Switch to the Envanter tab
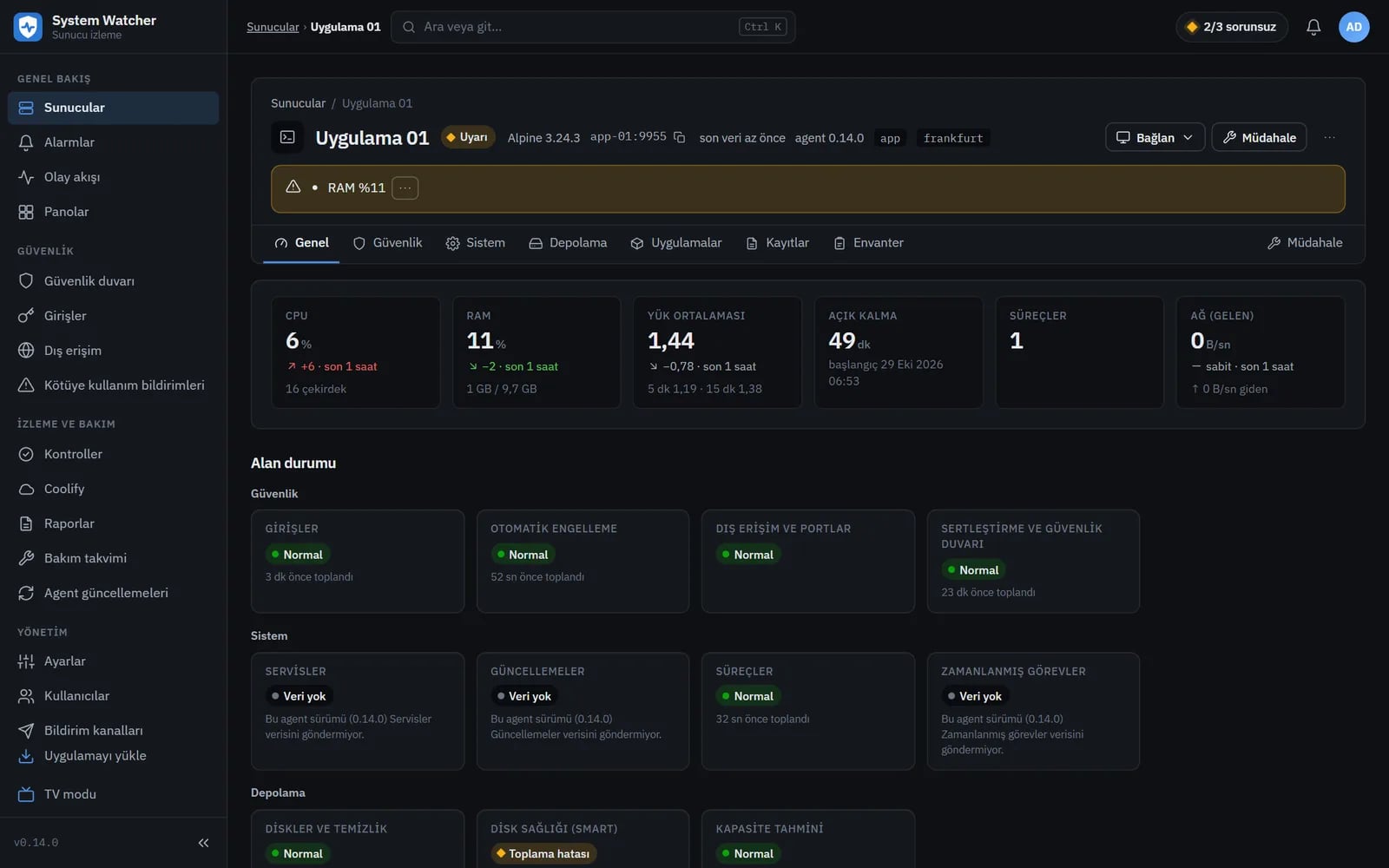 868,243
